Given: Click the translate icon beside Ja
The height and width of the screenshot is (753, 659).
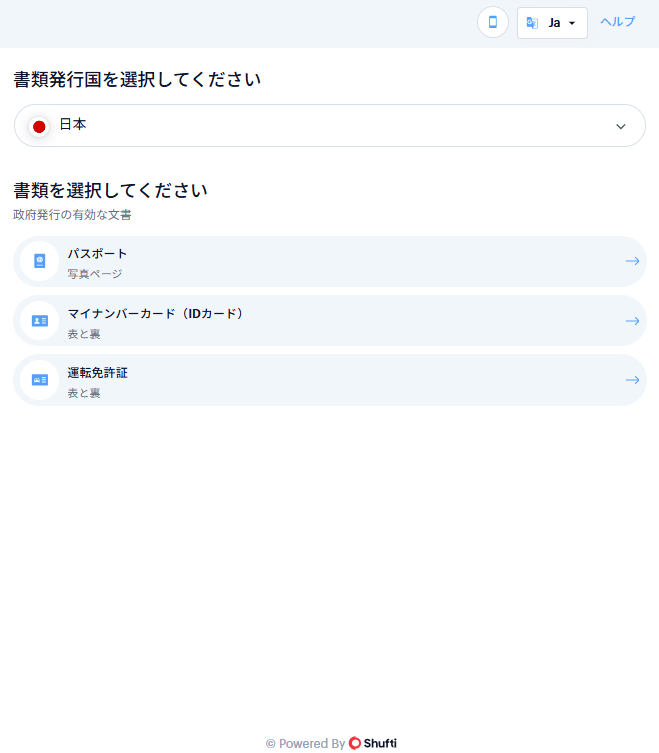Looking at the screenshot, I should coord(532,22).
